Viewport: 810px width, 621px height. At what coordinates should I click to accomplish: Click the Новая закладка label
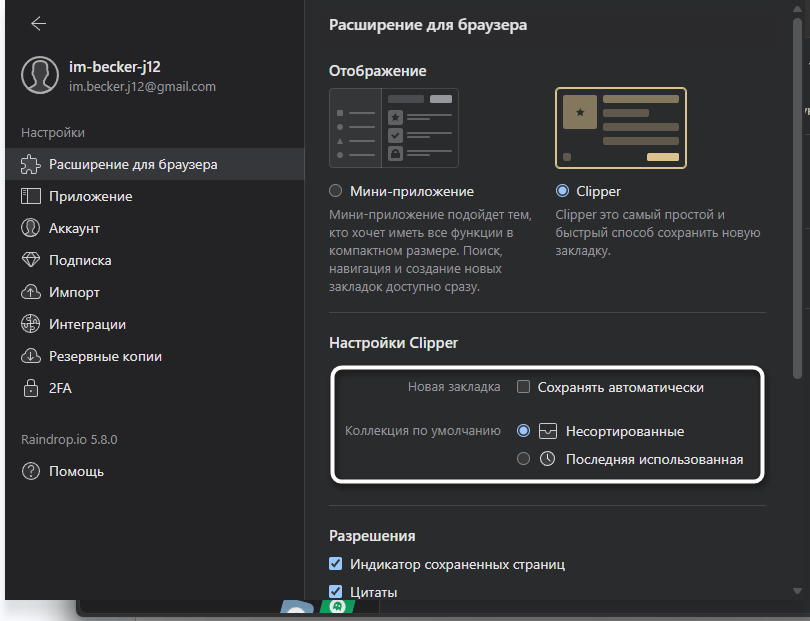[454, 386]
